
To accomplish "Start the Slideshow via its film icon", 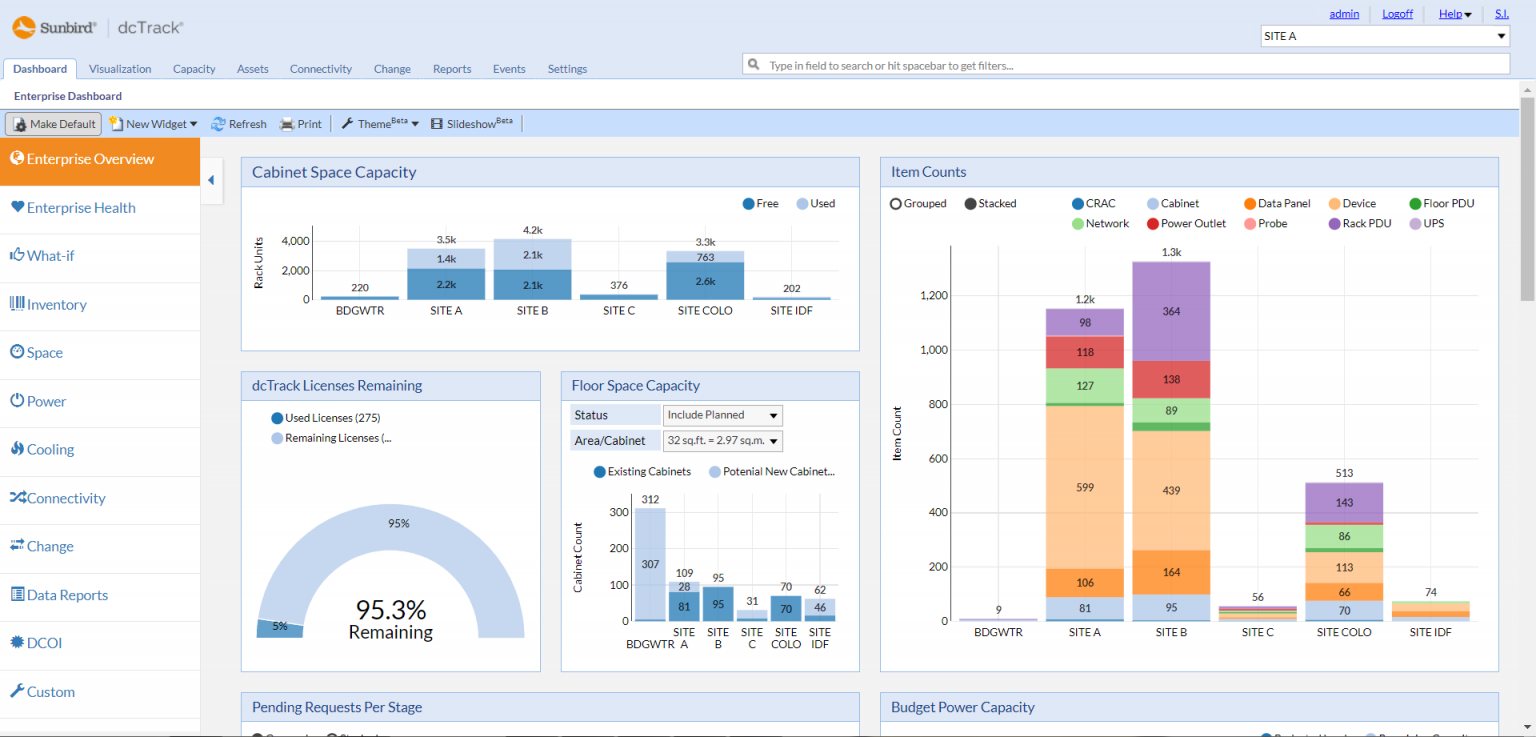I will click(437, 124).
